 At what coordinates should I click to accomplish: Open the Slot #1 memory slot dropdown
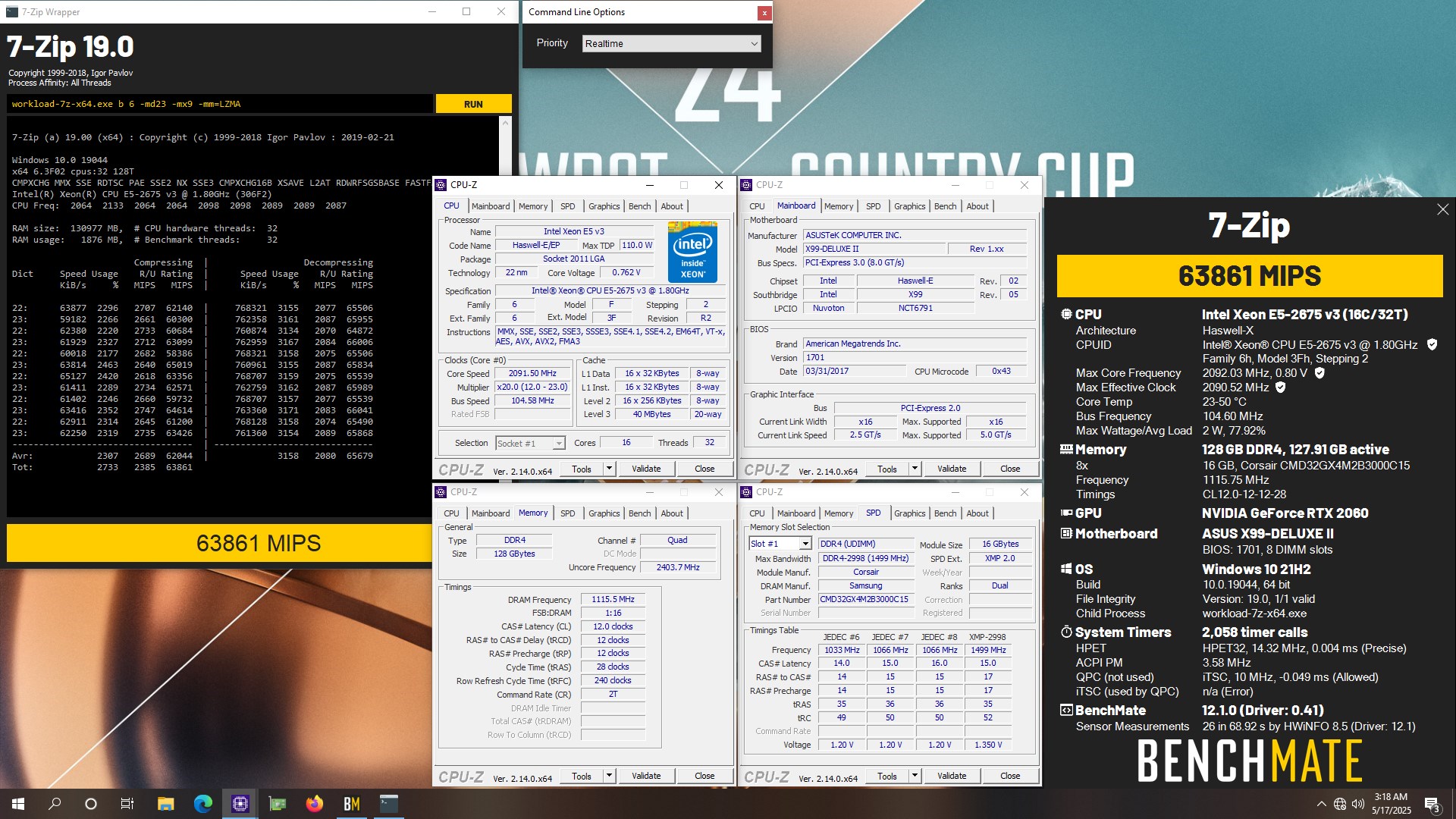780,544
